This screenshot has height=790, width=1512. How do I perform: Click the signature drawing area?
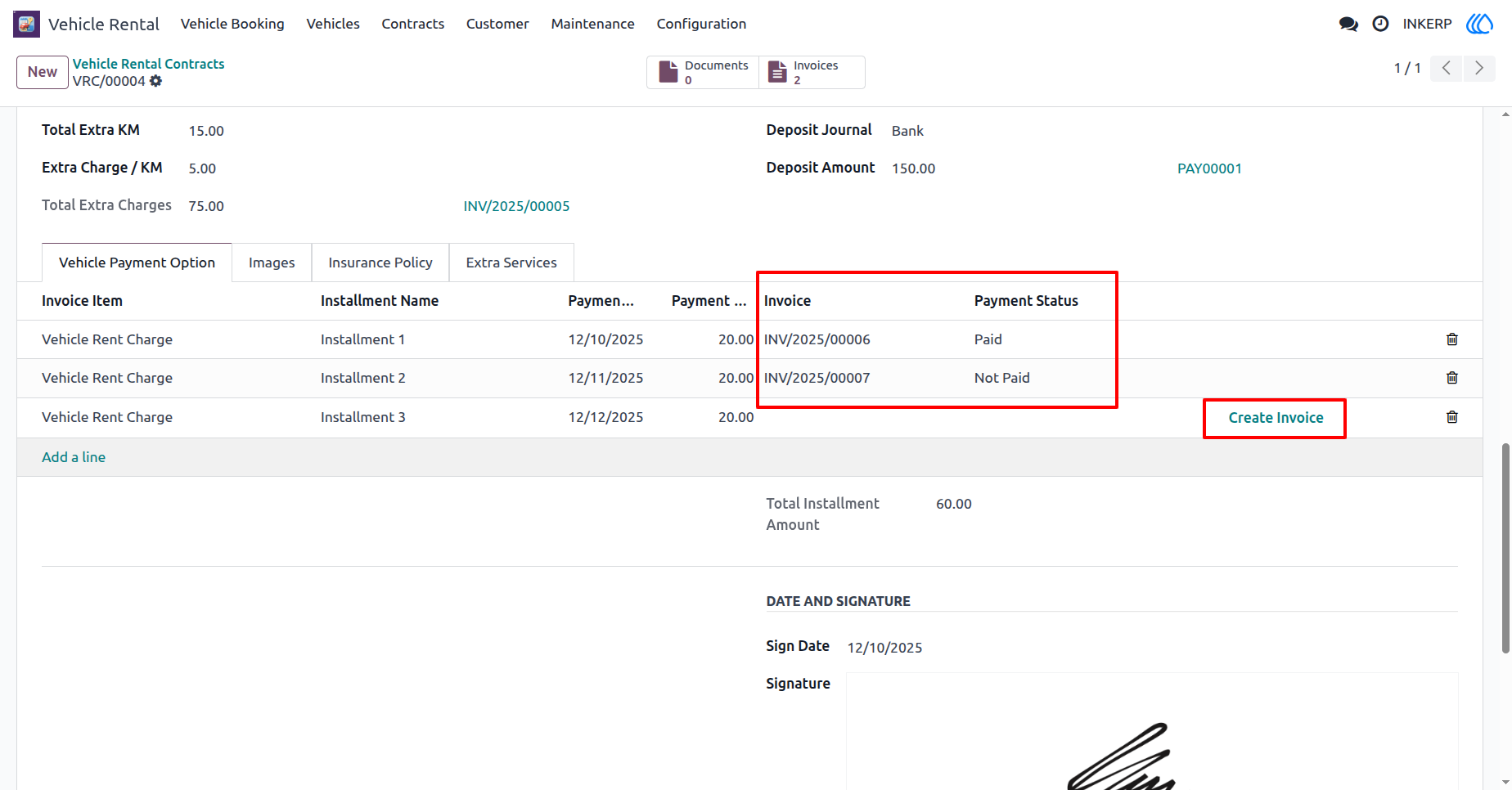(1152, 731)
